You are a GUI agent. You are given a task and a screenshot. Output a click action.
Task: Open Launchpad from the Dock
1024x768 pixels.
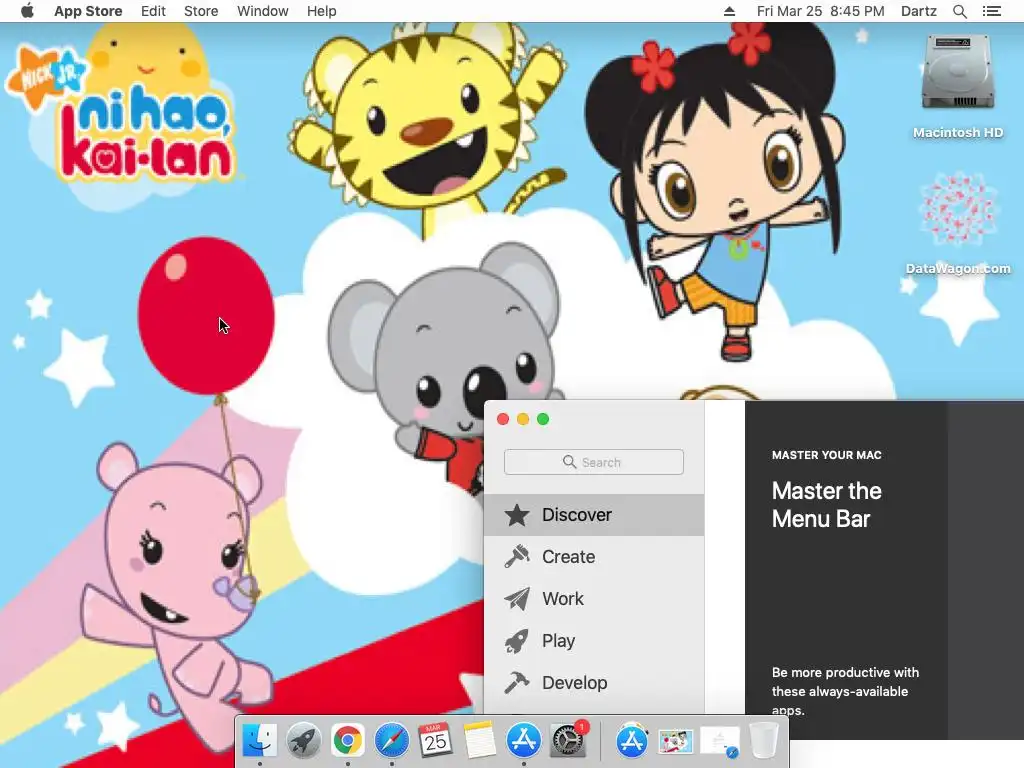(304, 741)
